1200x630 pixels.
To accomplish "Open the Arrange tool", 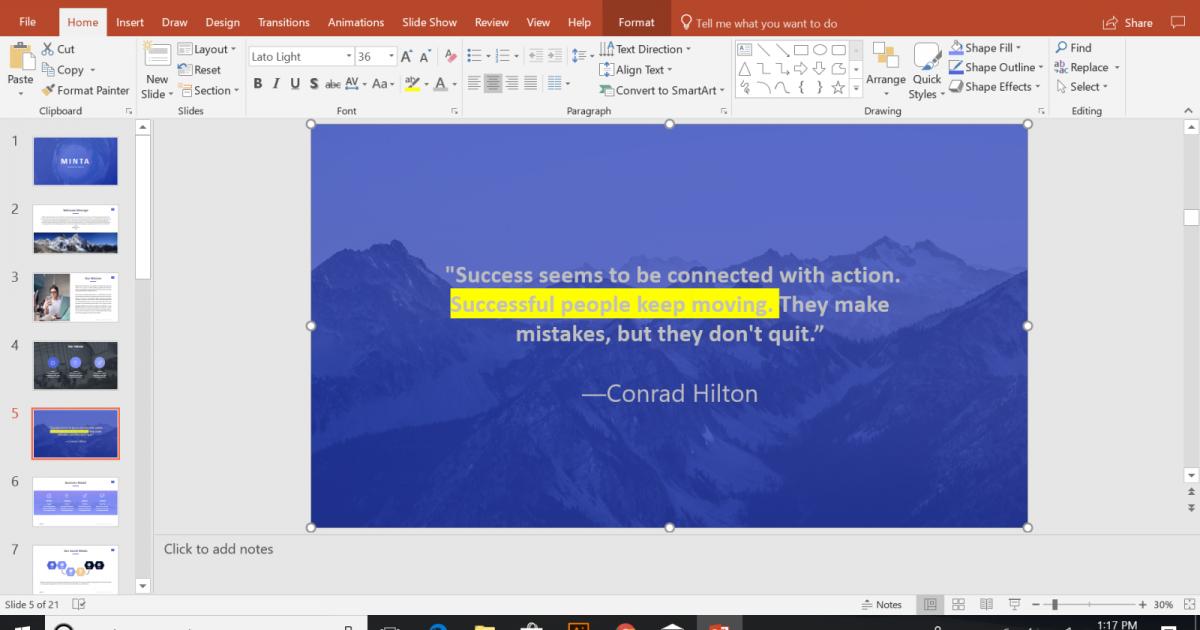I will pos(884,68).
